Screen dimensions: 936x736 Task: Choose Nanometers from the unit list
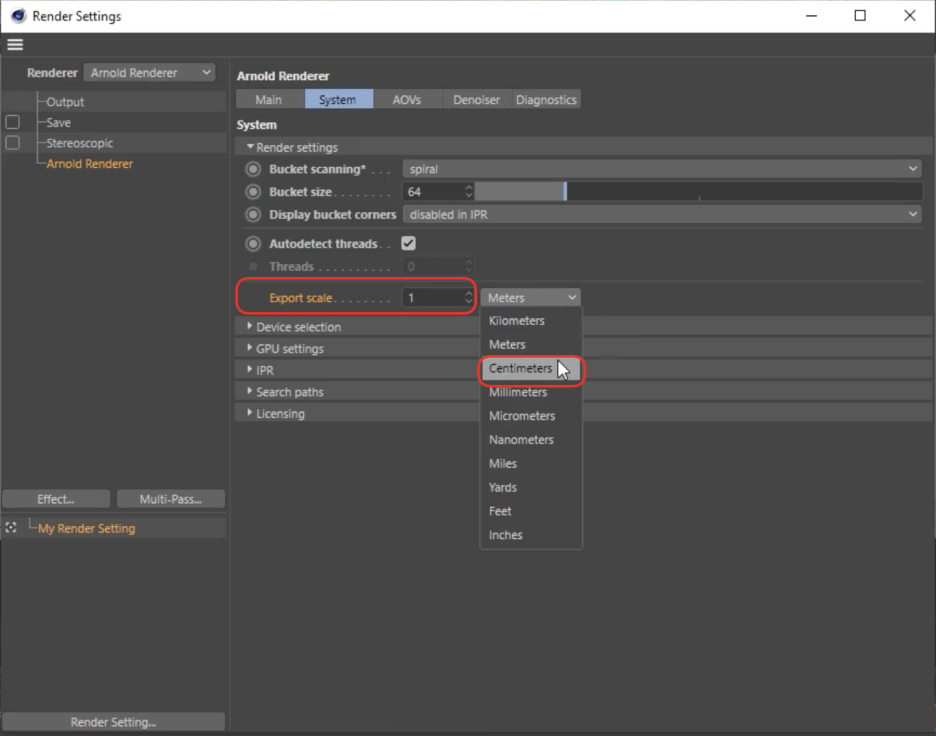pos(531,440)
